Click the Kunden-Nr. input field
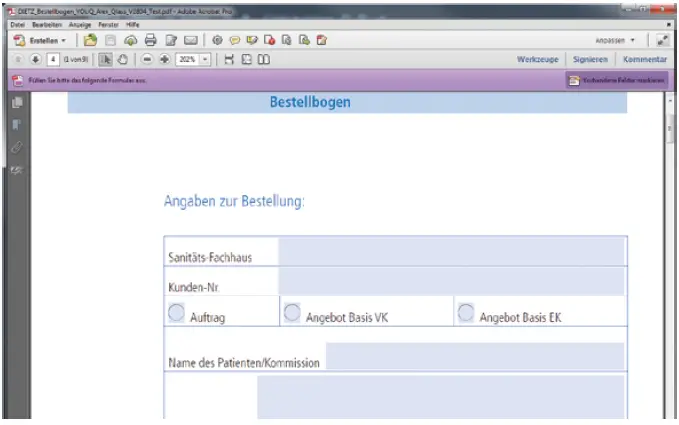The width and height of the screenshot is (679, 425). [x=451, y=282]
